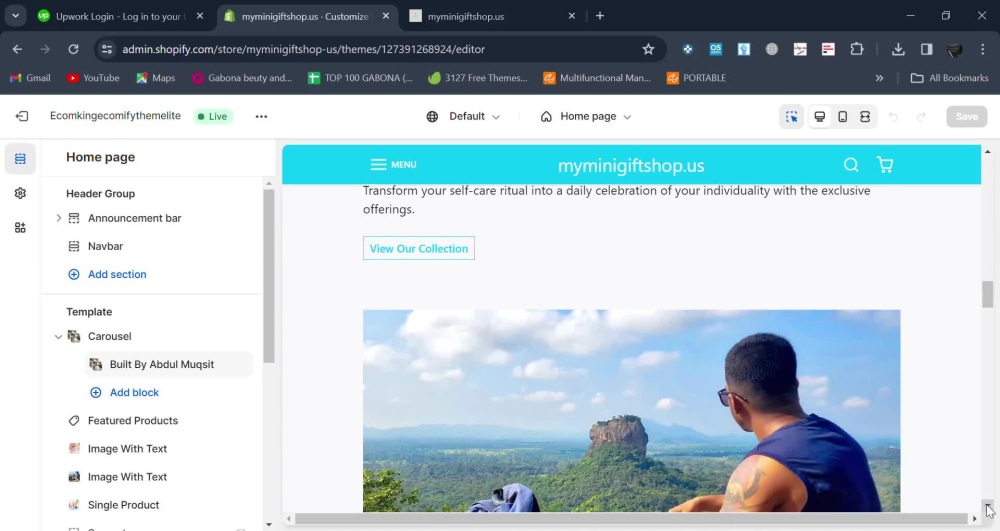
Task: Open the Sections panel icon in sidebar
Action: (x=20, y=159)
